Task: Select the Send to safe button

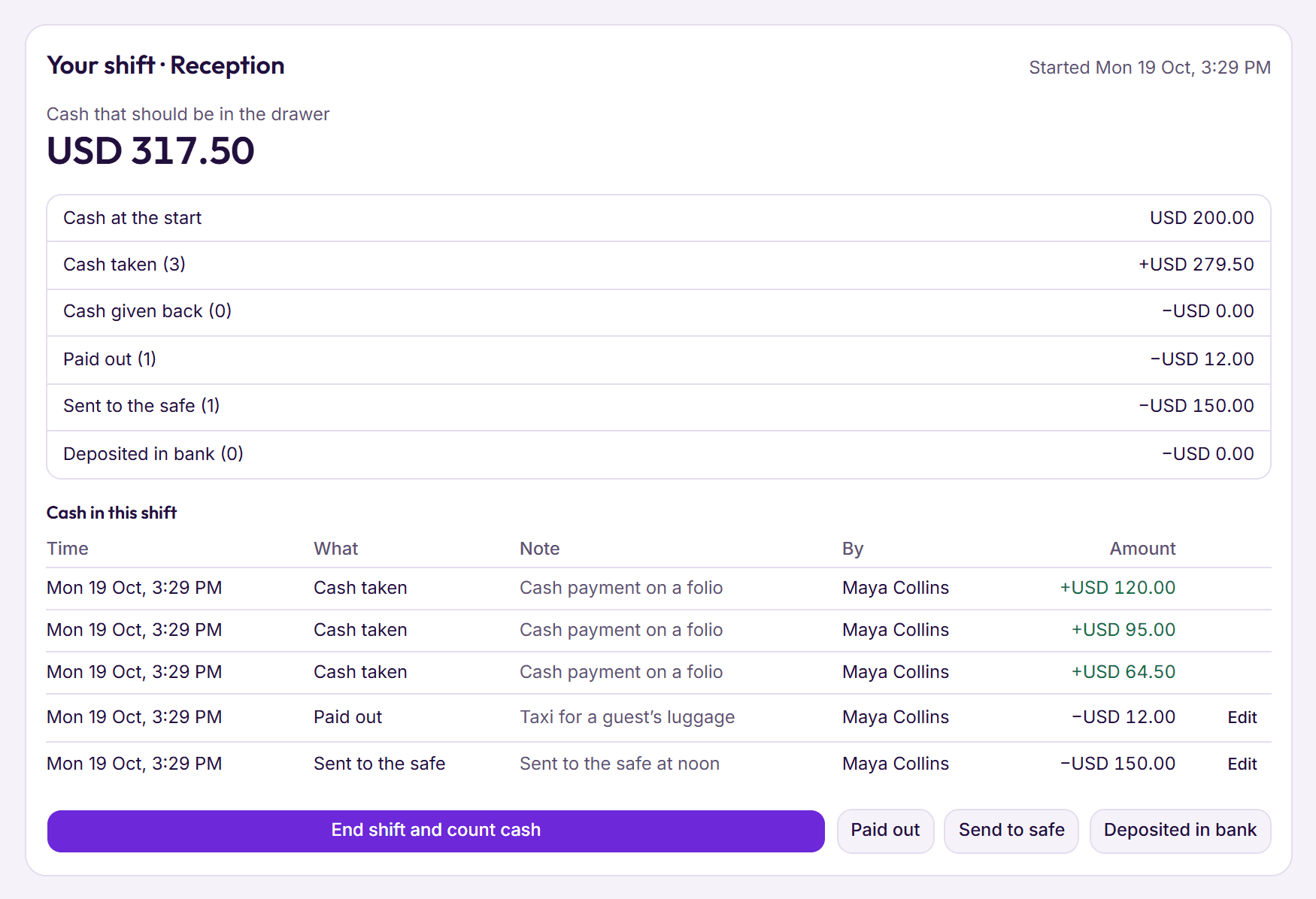Action: (x=1011, y=831)
